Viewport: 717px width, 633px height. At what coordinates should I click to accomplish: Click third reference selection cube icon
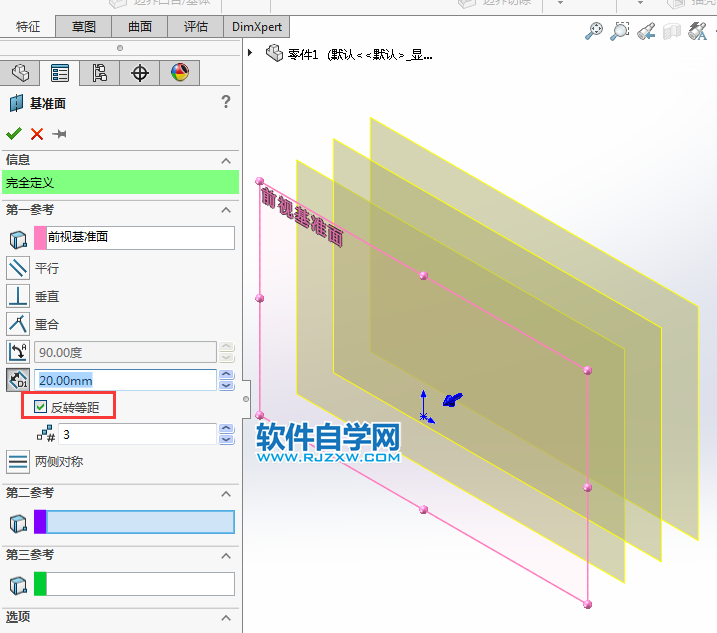[18, 585]
